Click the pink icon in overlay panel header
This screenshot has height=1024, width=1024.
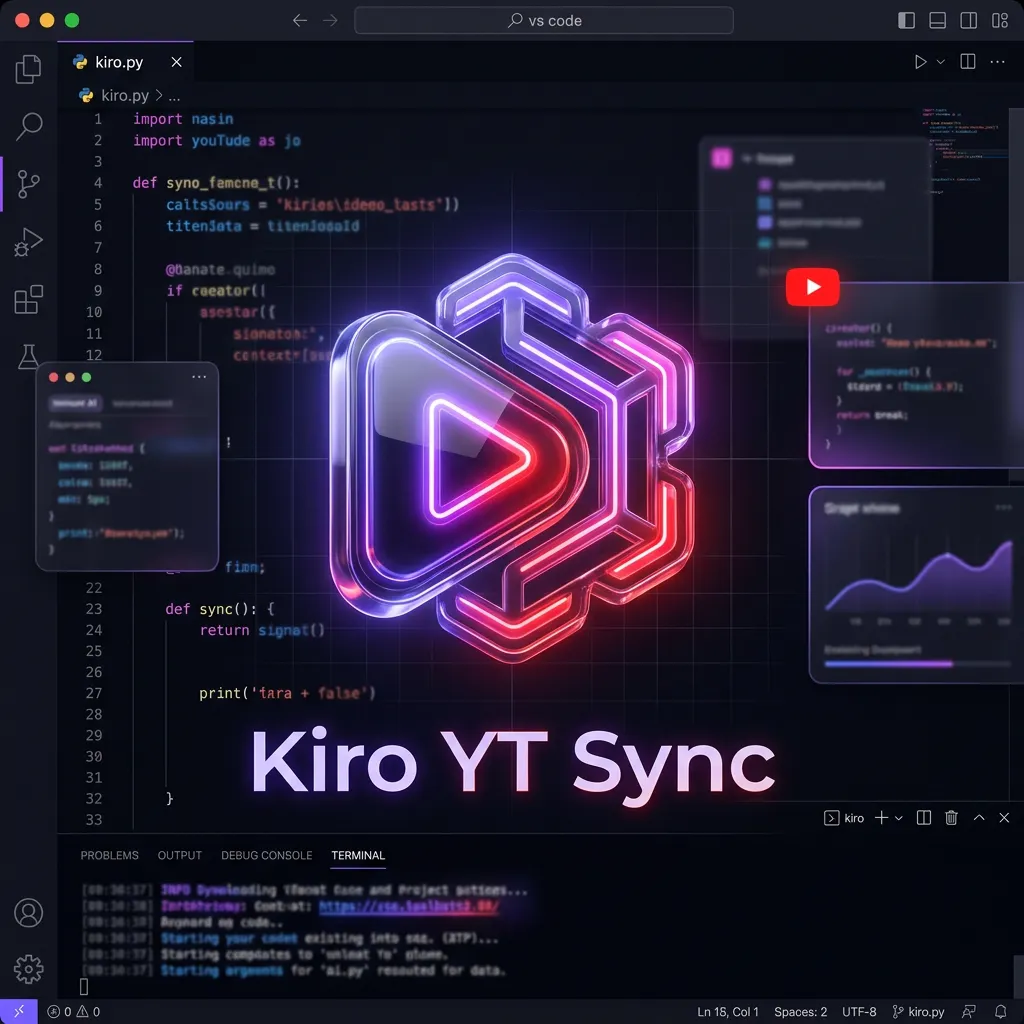click(722, 158)
